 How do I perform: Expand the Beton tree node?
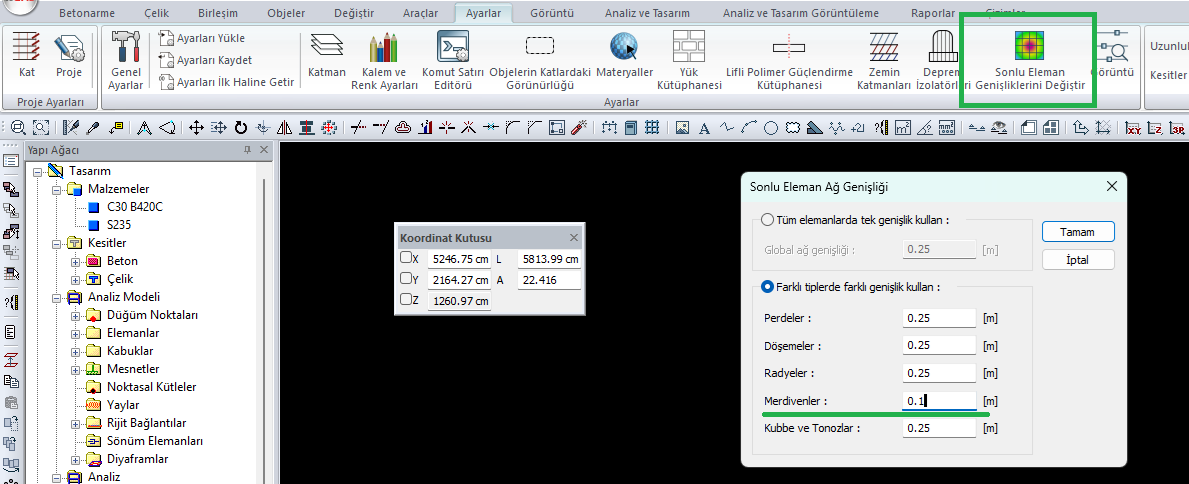click(x=75, y=262)
